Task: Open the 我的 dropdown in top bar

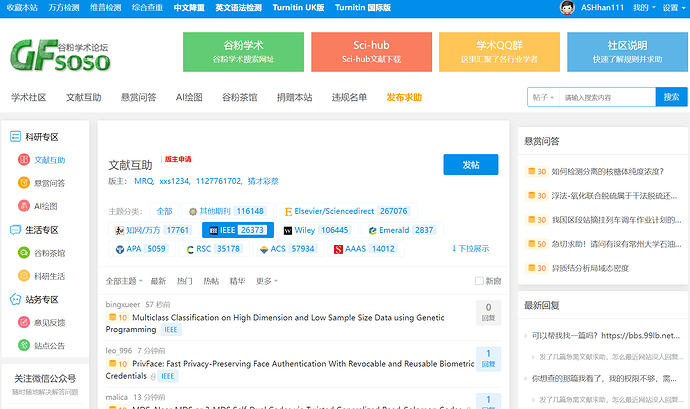Action: (644, 7)
